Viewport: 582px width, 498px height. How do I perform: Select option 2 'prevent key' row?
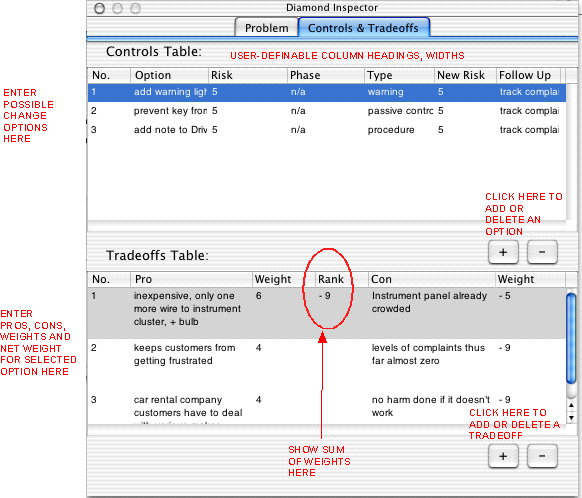pyautogui.click(x=327, y=111)
